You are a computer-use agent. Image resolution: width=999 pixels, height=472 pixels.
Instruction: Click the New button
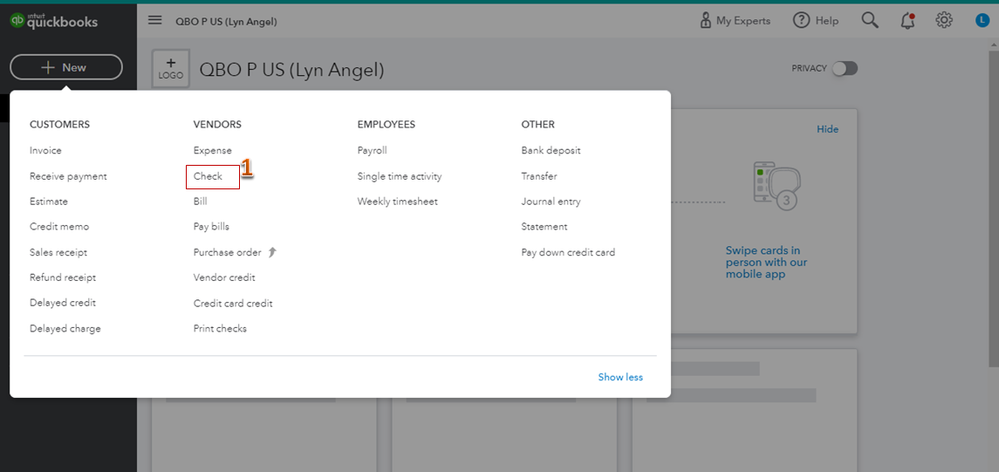[66, 68]
